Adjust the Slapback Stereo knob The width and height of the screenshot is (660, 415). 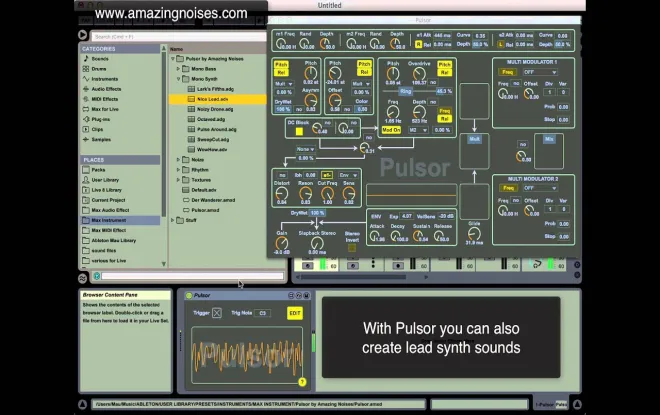[x=317, y=243]
